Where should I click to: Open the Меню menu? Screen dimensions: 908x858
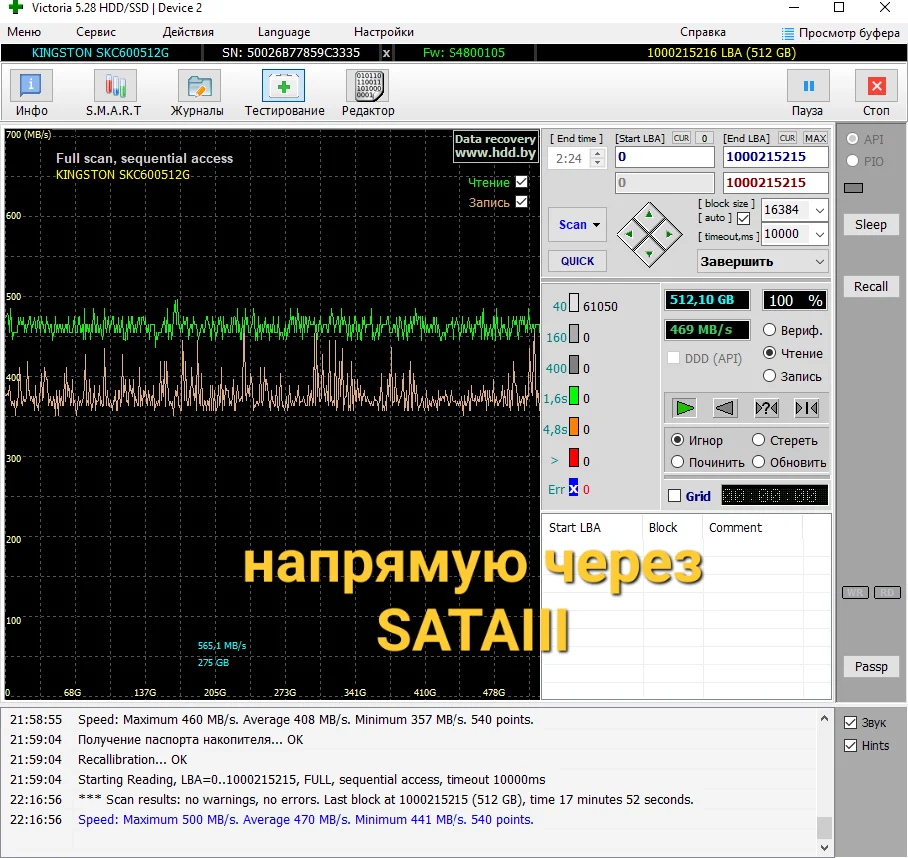coord(24,32)
